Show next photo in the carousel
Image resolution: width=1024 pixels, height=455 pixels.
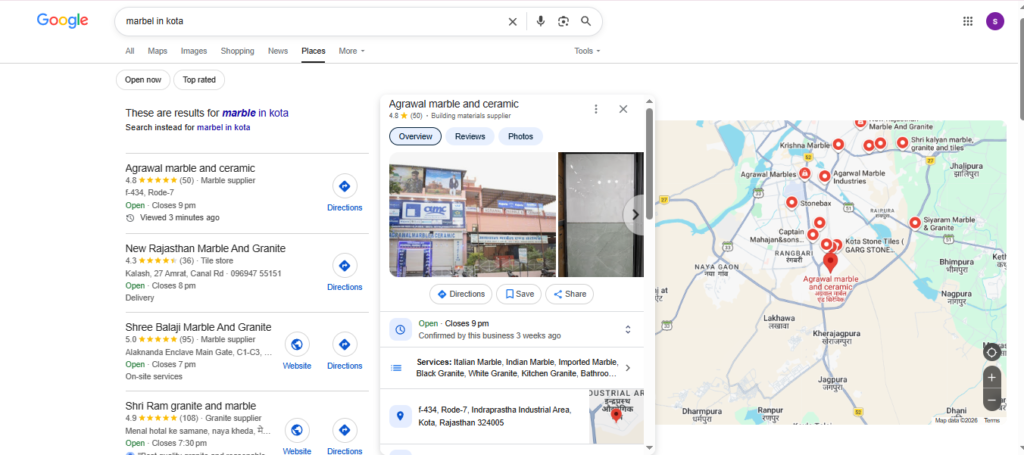(634, 215)
